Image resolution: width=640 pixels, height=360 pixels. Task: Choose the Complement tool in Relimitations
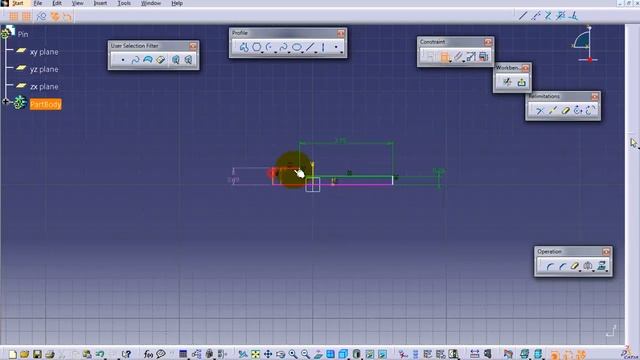(x=590, y=111)
